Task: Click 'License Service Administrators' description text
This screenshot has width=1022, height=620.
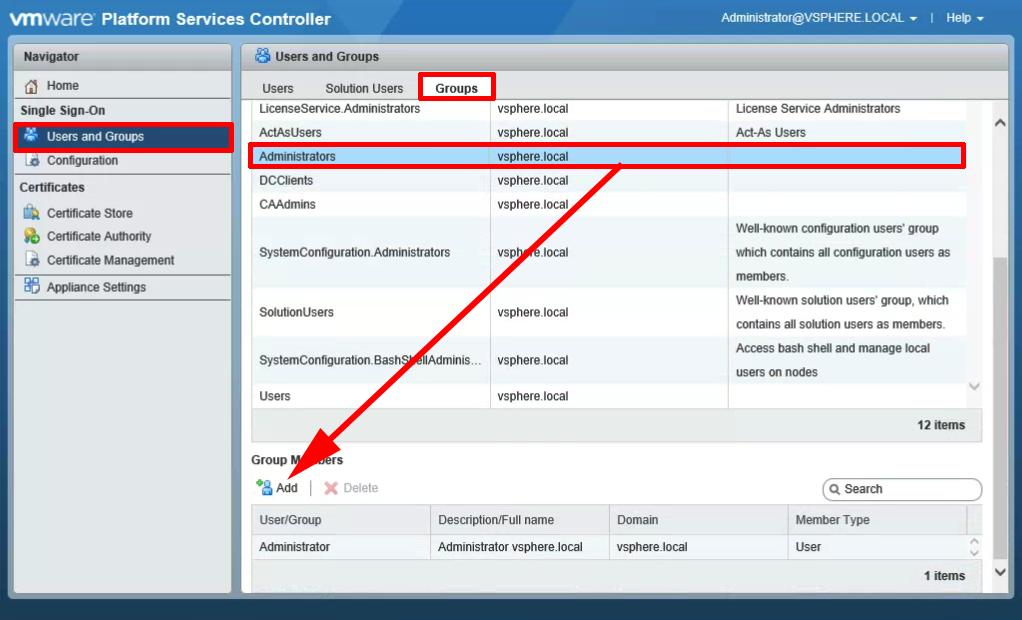Action: point(818,109)
